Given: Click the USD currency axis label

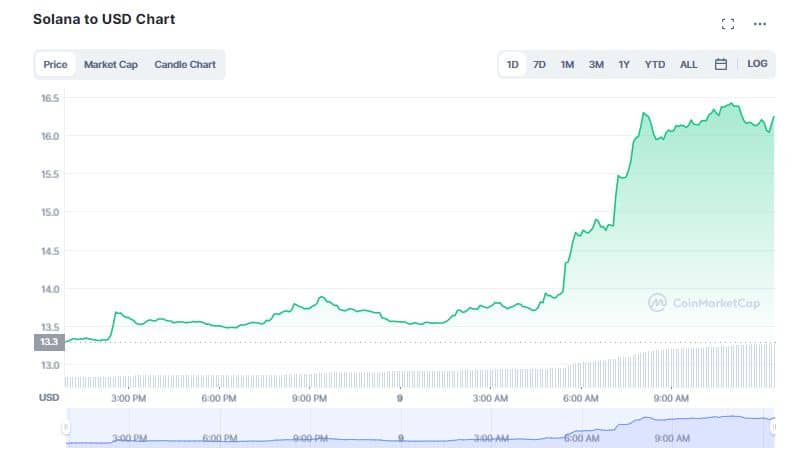Looking at the screenshot, I should coord(49,398).
